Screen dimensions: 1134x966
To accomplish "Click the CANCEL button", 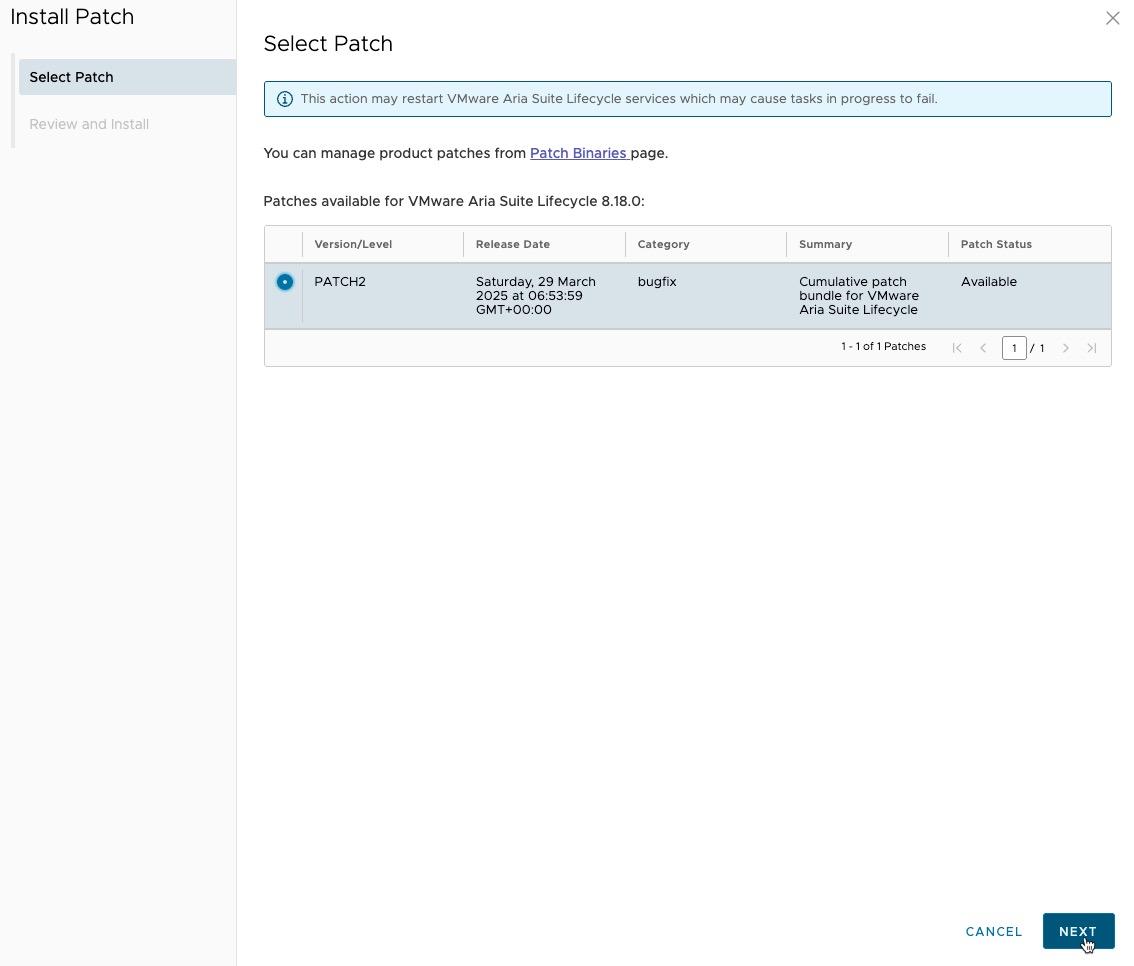I will tap(994, 931).
